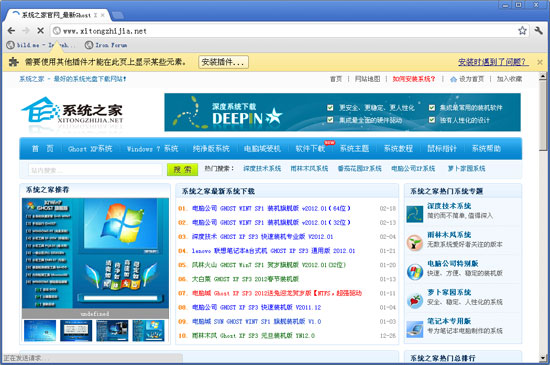This screenshot has width=550, height=365.
Task: Click the 电脑公司特别版 Windows icon
Action: click(415, 272)
